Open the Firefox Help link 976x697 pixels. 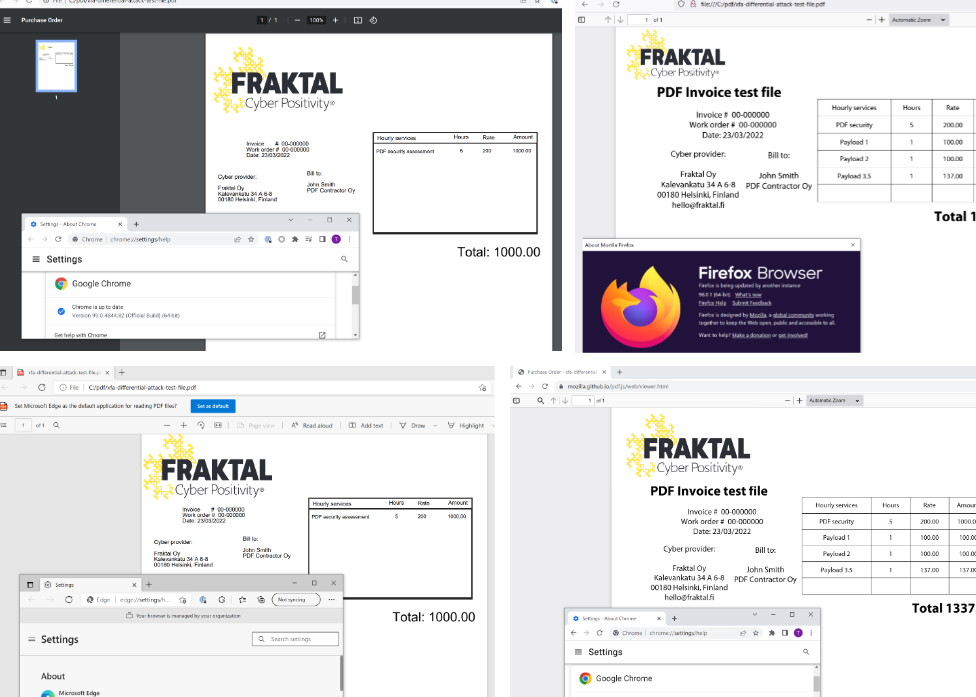pyautogui.click(x=712, y=303)
